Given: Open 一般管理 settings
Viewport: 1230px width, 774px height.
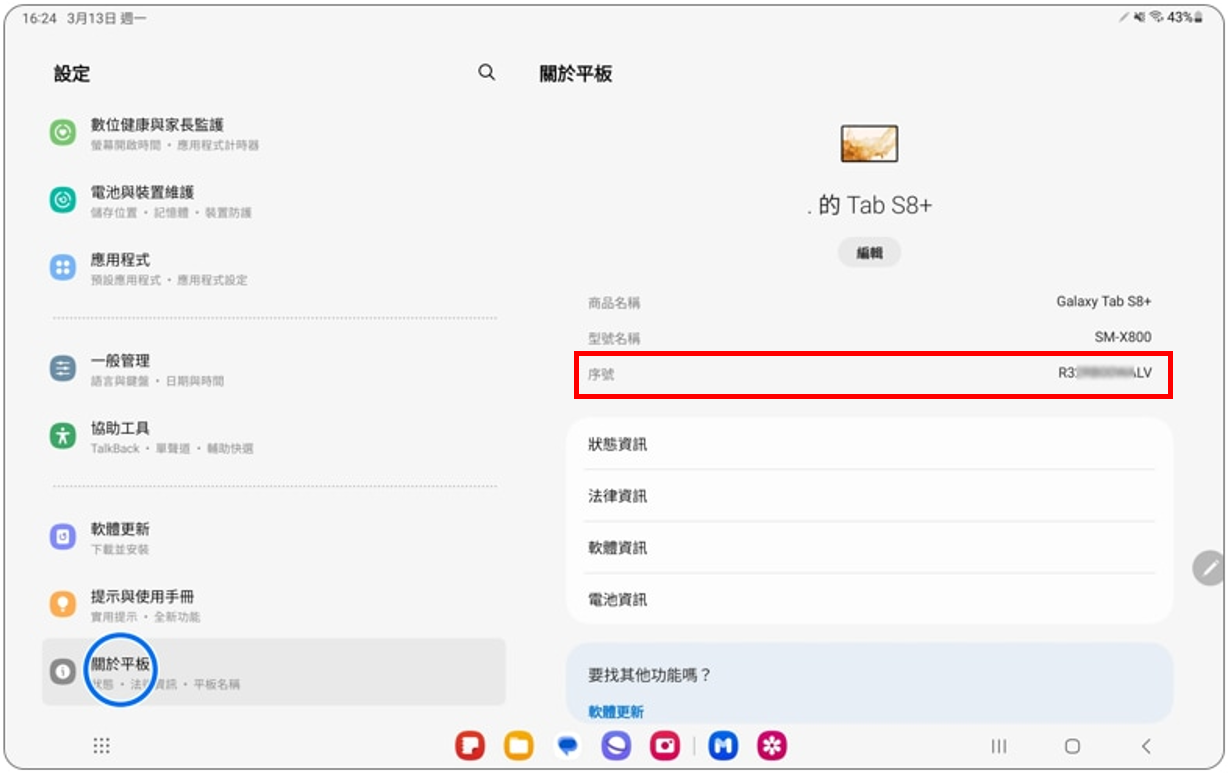Looking at the screenshot, I should (273, 369).
